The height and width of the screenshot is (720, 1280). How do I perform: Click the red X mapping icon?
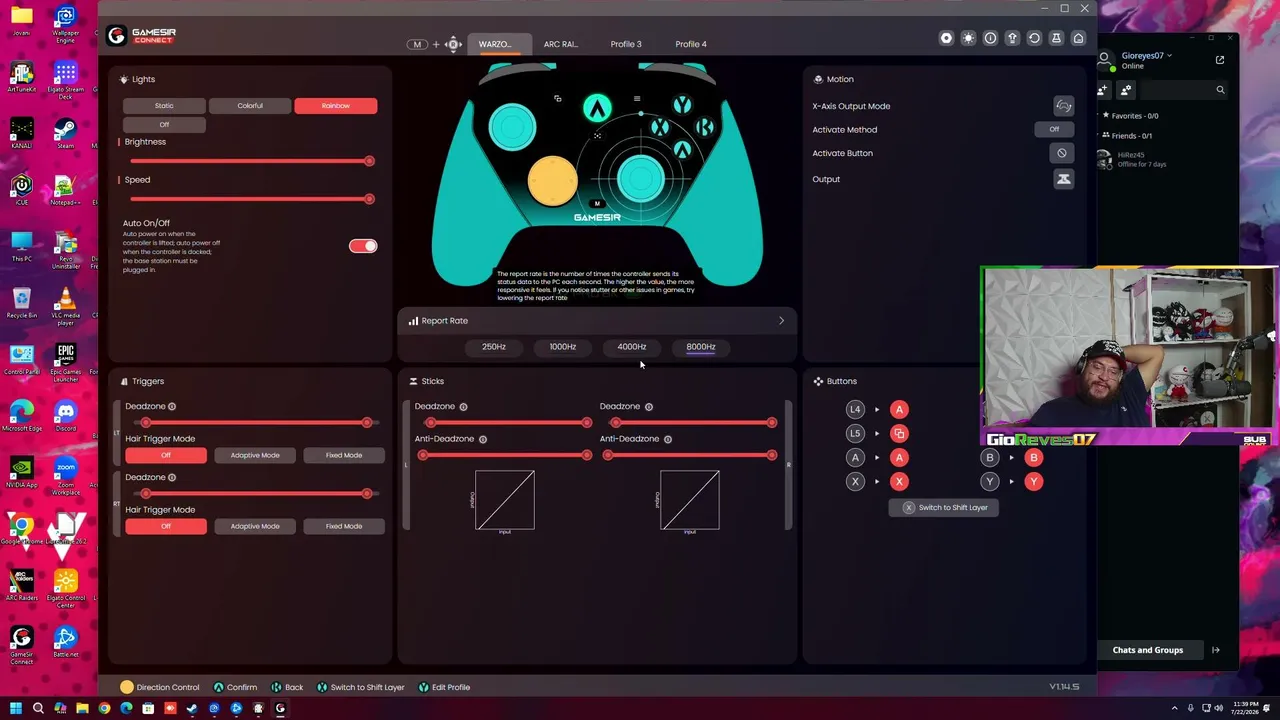coord(899,481)
